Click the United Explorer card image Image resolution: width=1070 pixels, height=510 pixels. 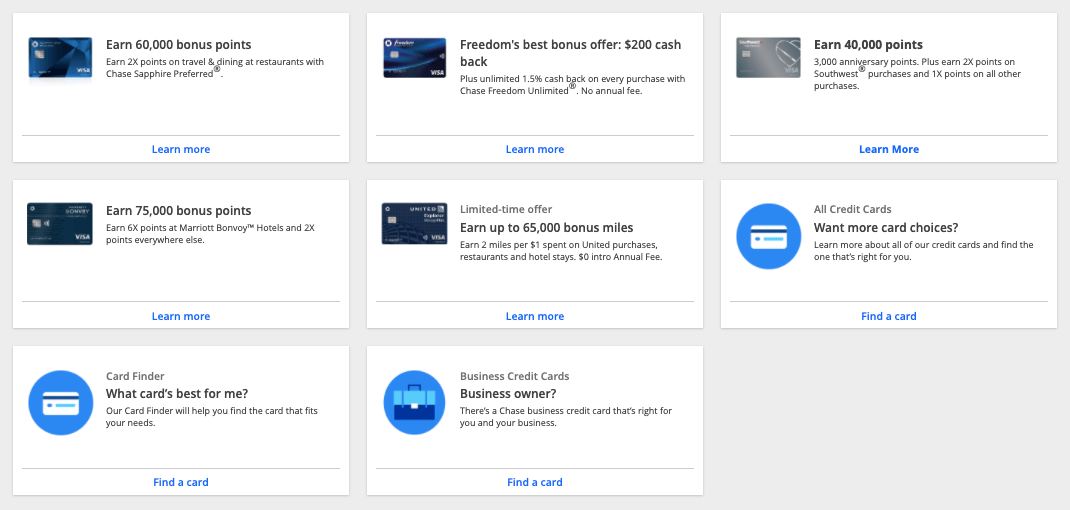[414, 224]
